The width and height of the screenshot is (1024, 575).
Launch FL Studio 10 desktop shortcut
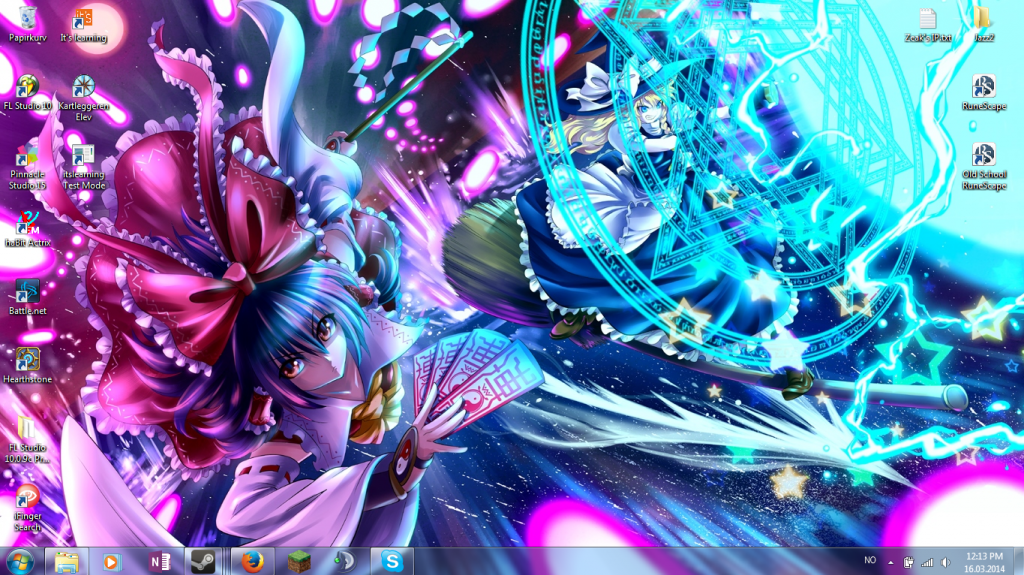pos(28,88)
